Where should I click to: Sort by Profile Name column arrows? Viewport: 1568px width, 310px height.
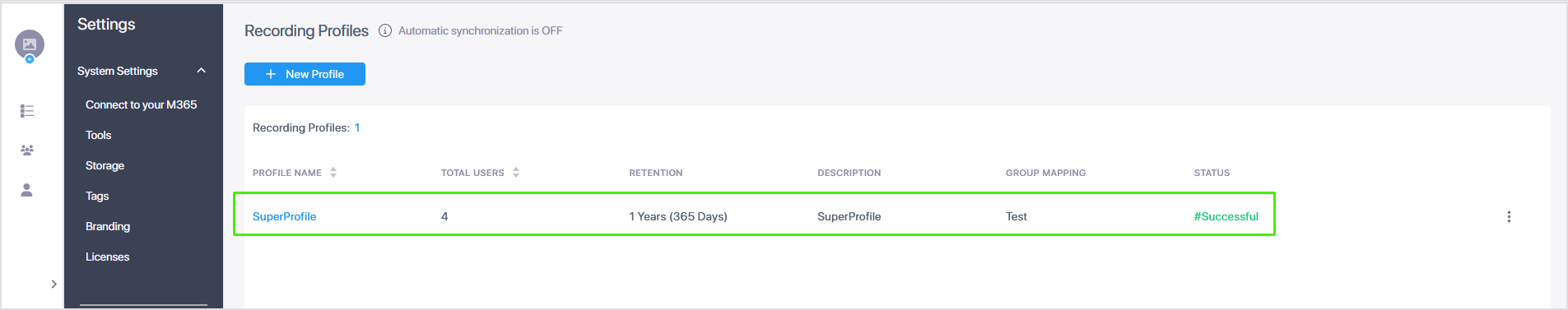click(333, 173)
